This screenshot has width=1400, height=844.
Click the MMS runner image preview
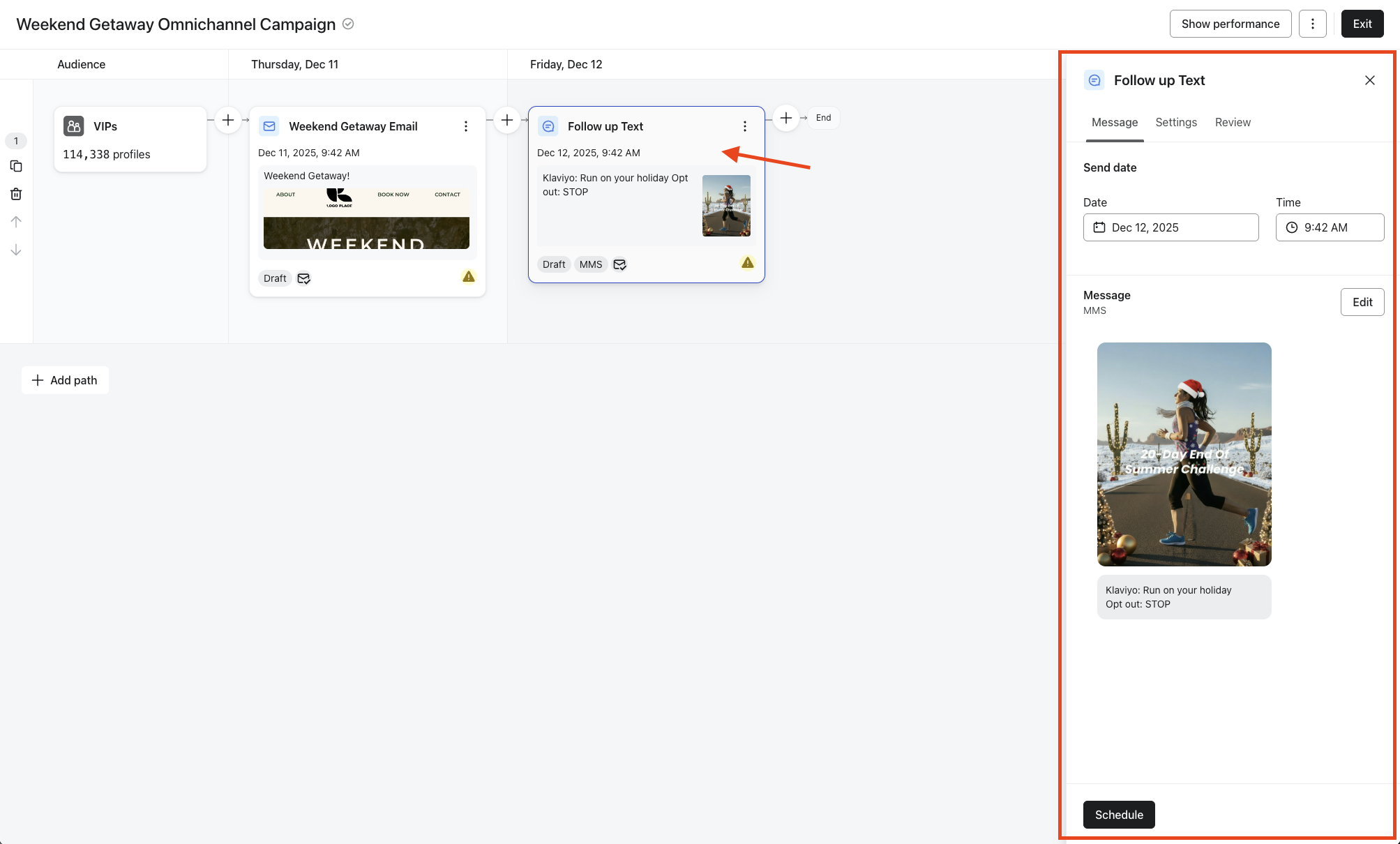(x=1184, y=454)
